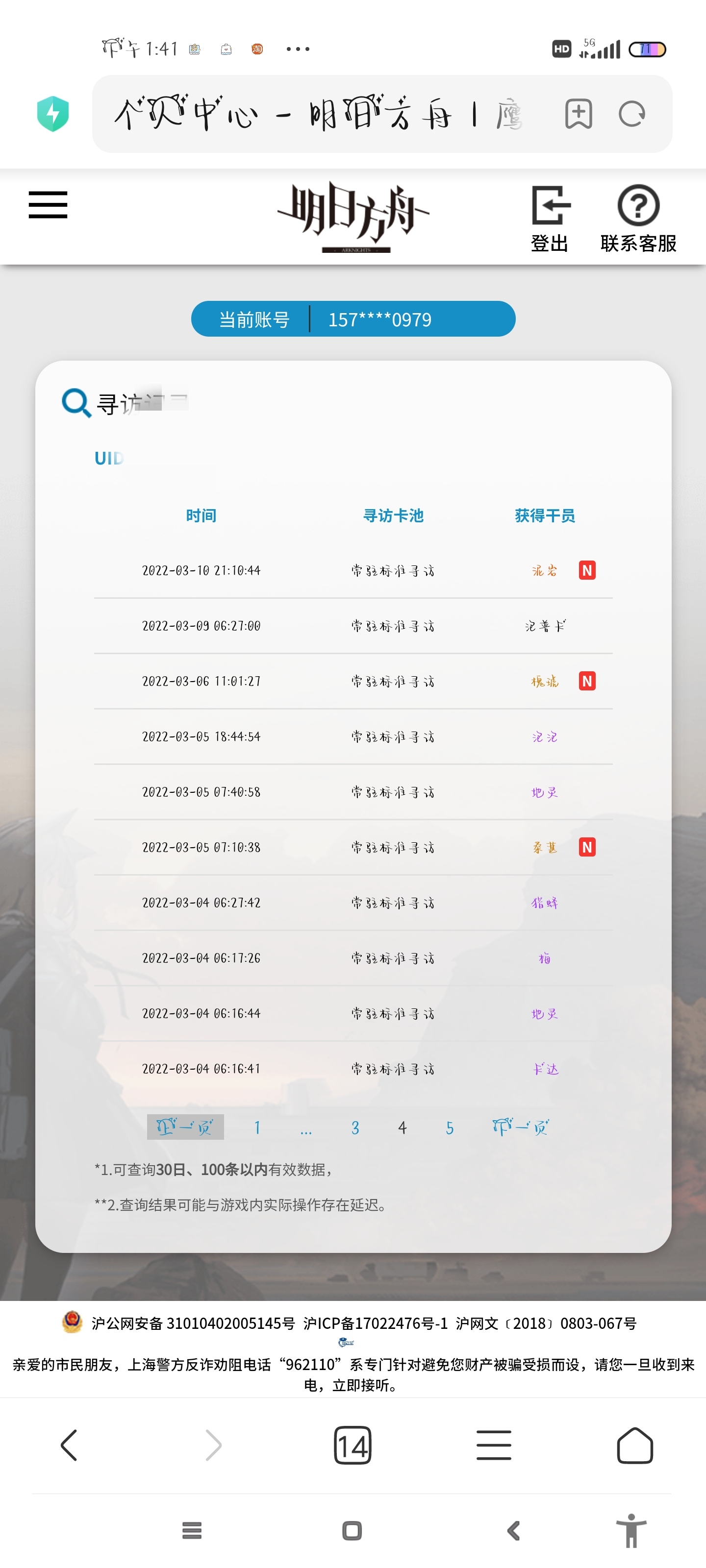The image size is (706, 1568).
Task: Open accessibility figure shortcut
Action: tap(631, 1530)
